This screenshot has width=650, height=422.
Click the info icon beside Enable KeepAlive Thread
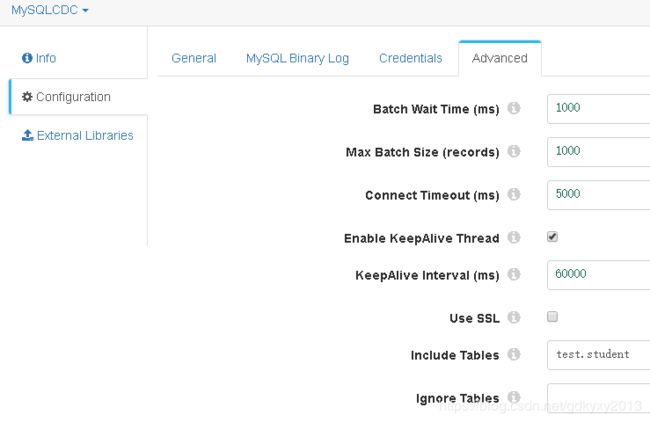(514, 238)
